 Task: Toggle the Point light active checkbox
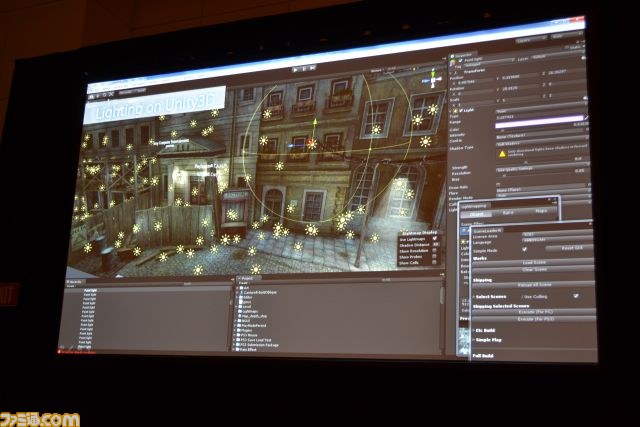pyautogui.click(x=461, y=60)
